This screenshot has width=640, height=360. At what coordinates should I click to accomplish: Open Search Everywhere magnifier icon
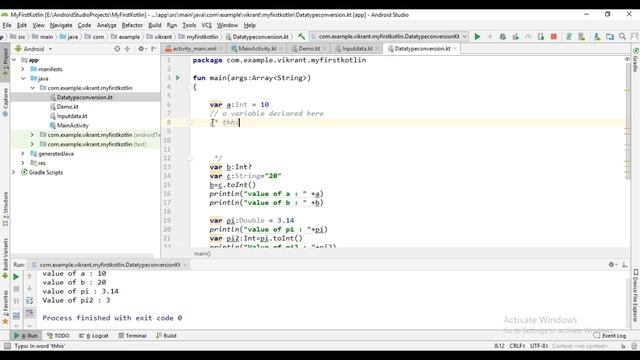point(622,37)
